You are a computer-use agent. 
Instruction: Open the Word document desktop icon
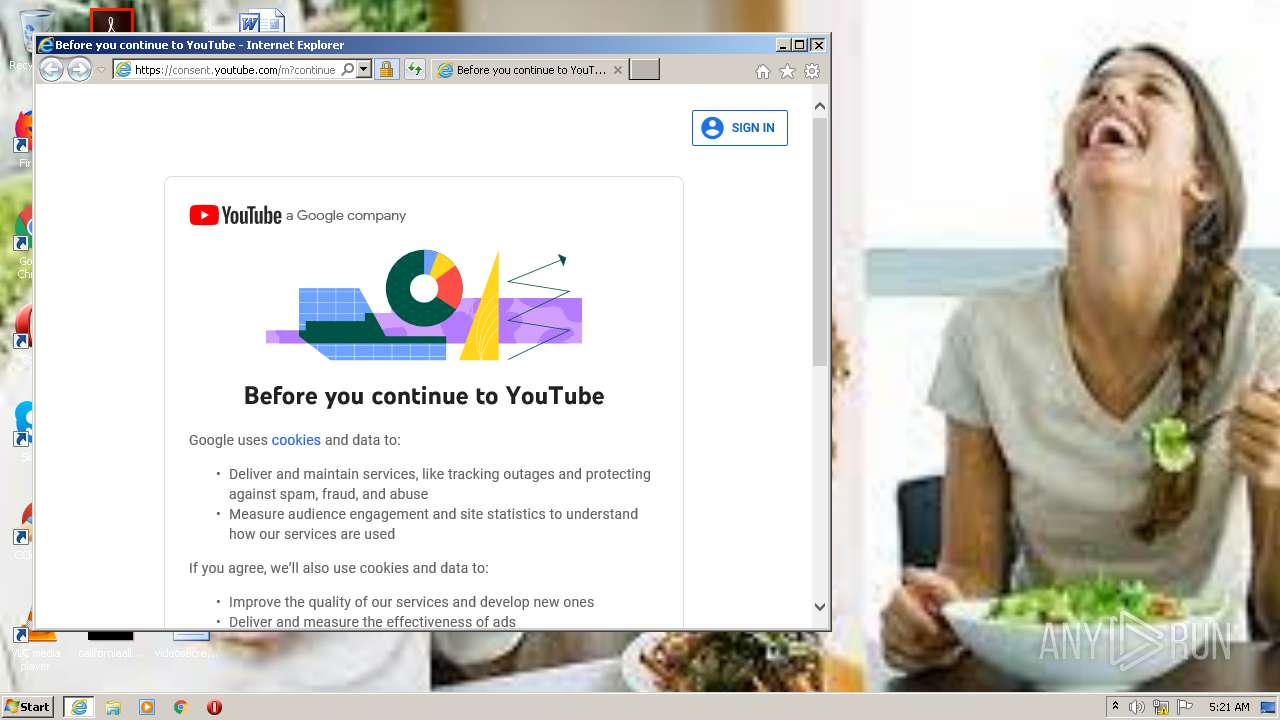click(262, 21)
